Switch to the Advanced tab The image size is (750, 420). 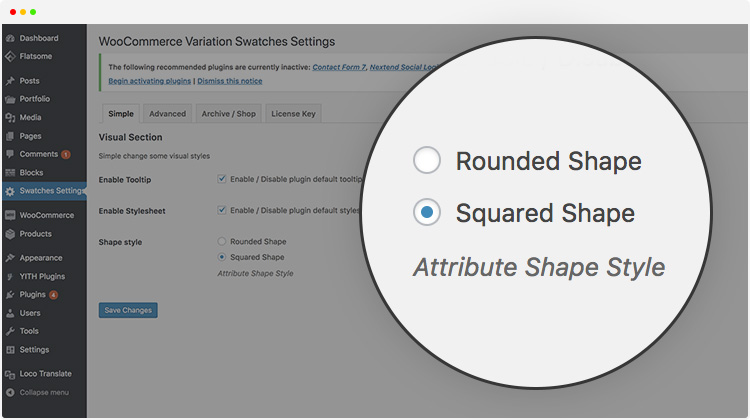tap(167, 114)
